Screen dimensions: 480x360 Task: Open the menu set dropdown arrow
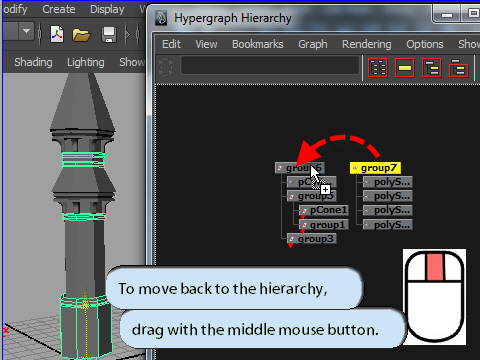[26, 31]
